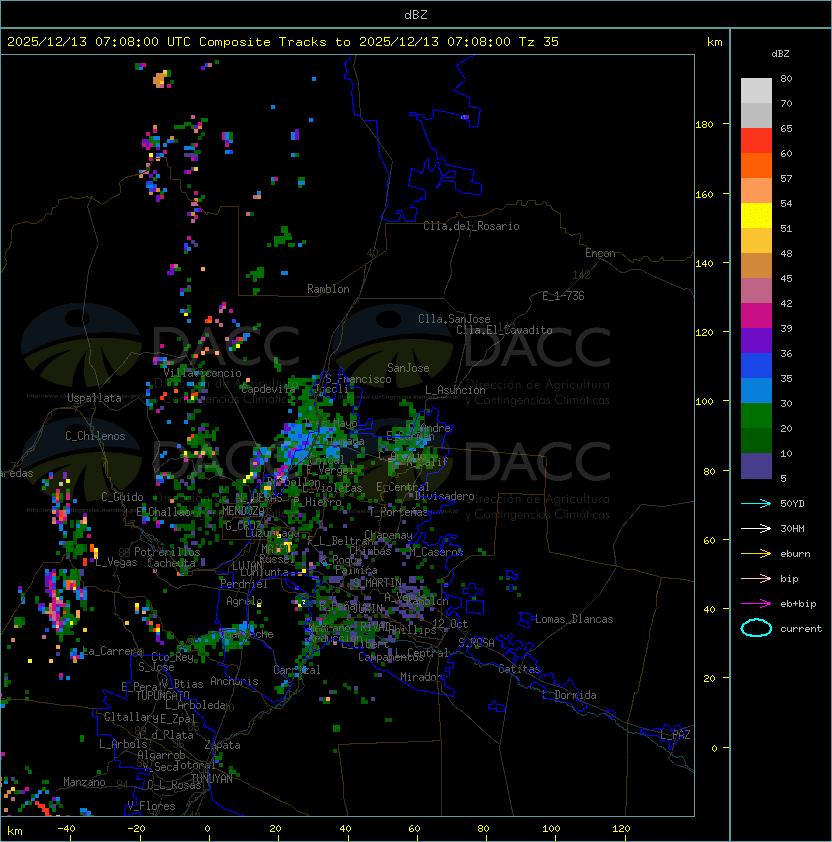Click the 'dBZ' title at the top

pyautogui.click(x=416, y=14)
